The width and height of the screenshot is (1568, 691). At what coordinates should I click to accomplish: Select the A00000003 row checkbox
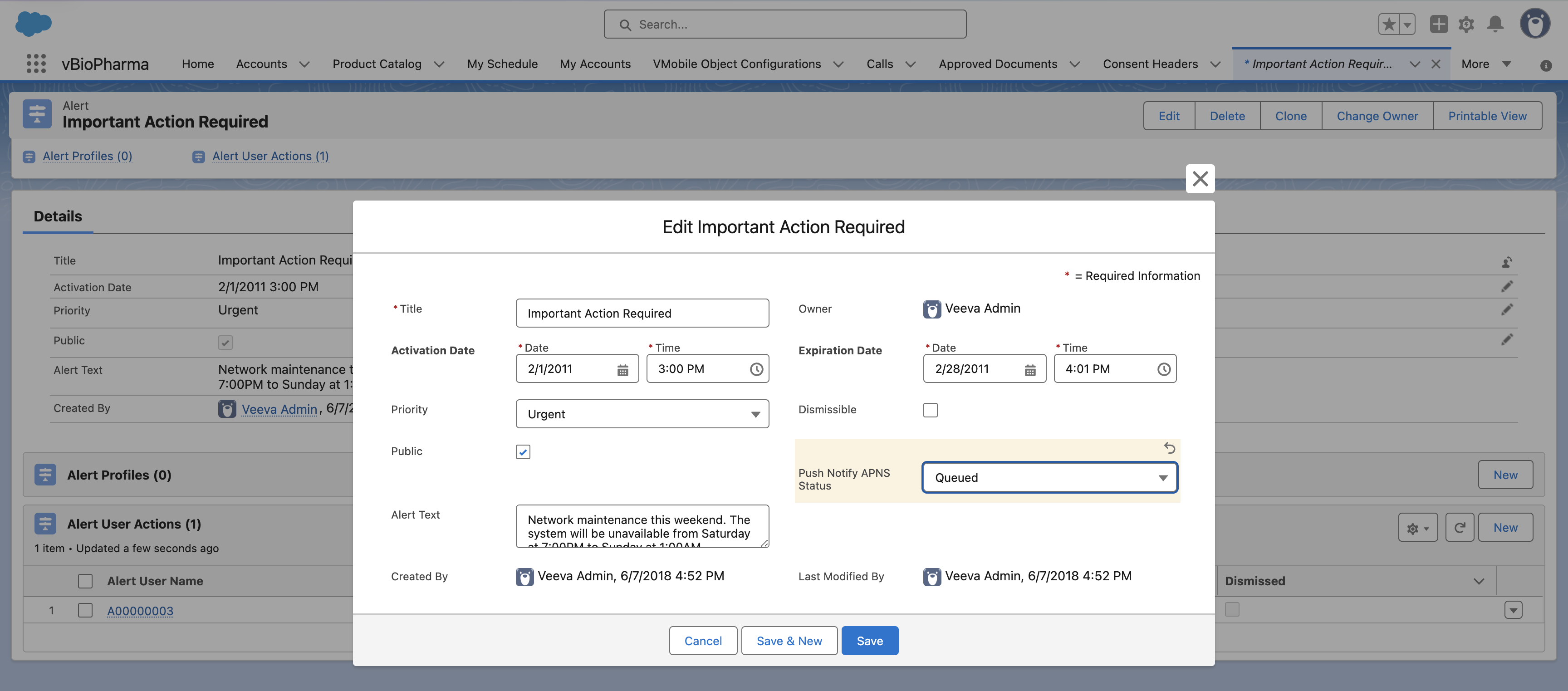point(85,611)
